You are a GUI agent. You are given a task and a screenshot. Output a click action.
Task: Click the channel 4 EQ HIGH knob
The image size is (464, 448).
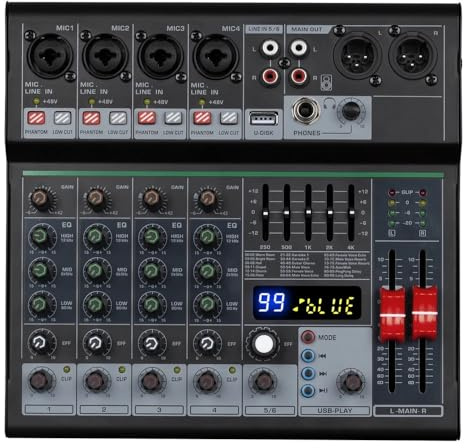[x=207, y=237]
